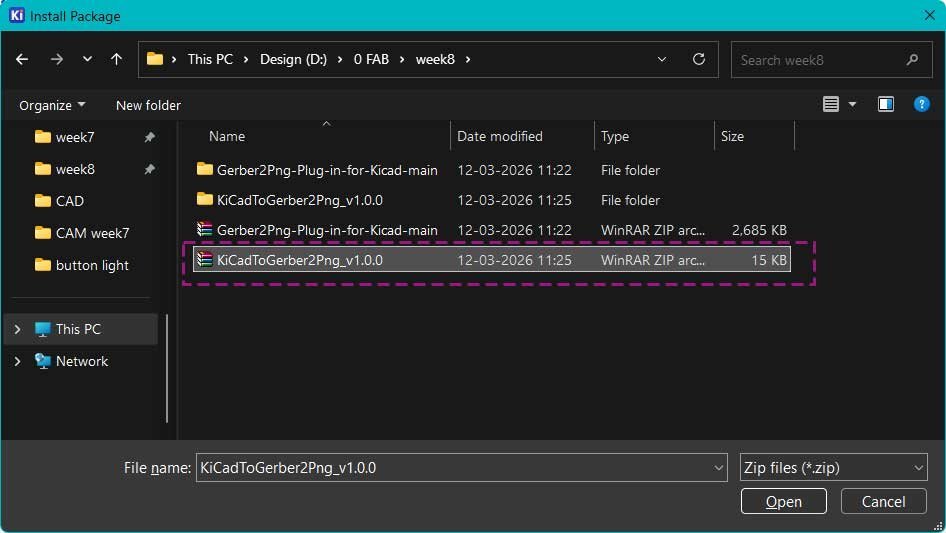Unpin week7 via its pin icon
946x533 pixels.
(x=149, y=137)
